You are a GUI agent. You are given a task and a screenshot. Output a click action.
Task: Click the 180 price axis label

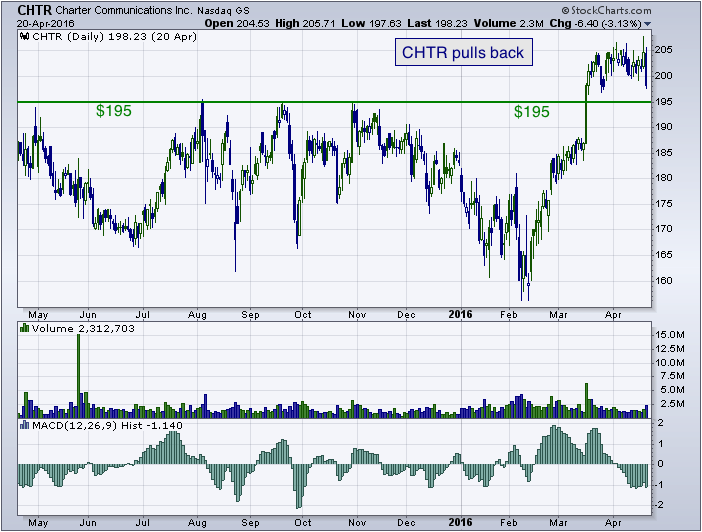tap(663, 178)
